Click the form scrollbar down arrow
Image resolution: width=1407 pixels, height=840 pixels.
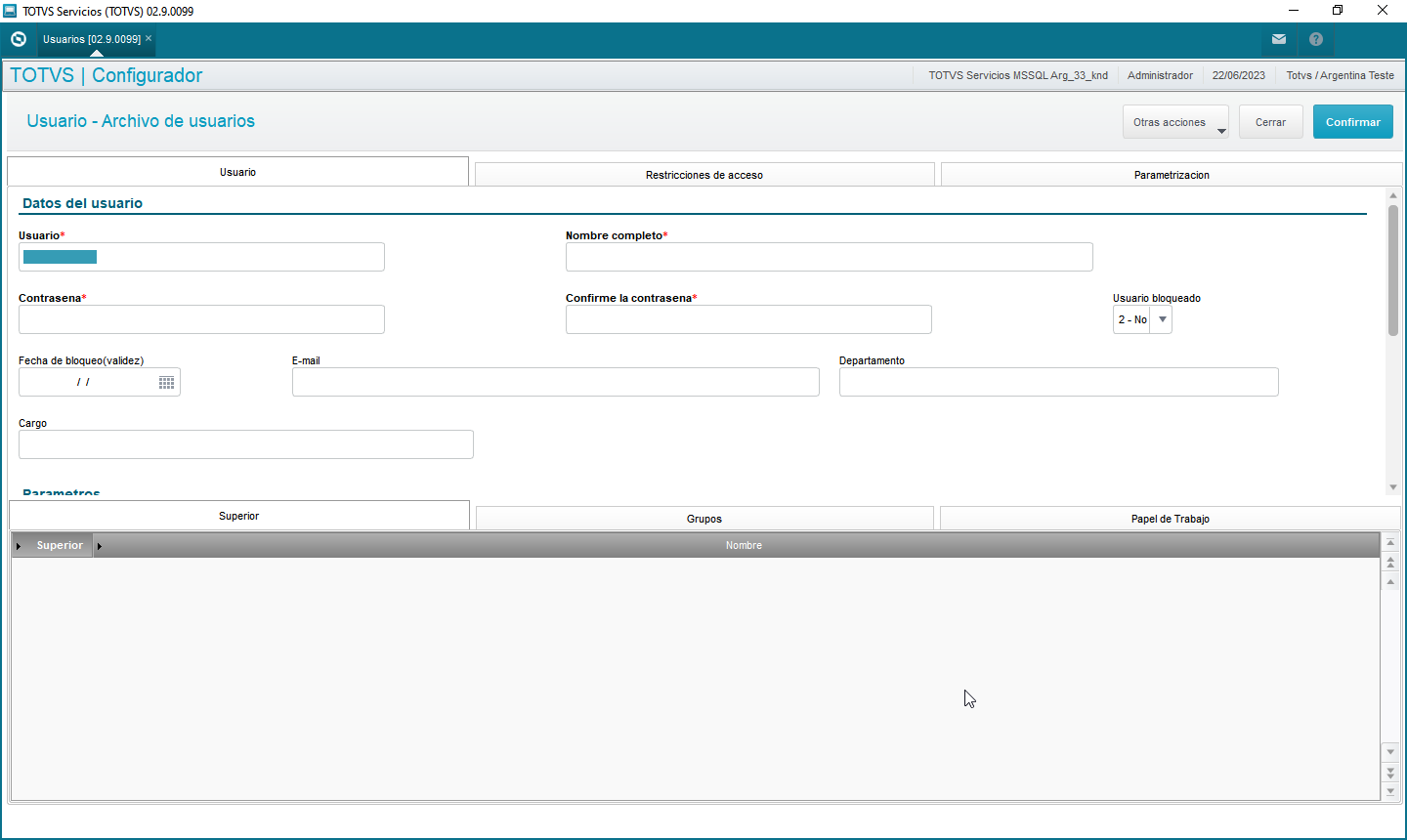(1393, 486)
